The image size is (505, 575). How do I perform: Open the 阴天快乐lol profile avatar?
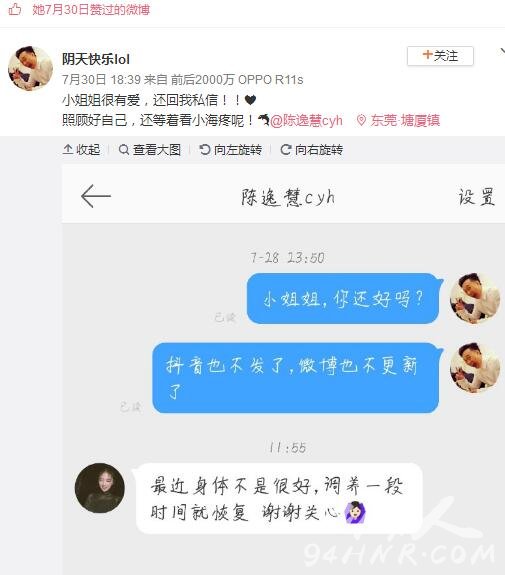point(30,68)
